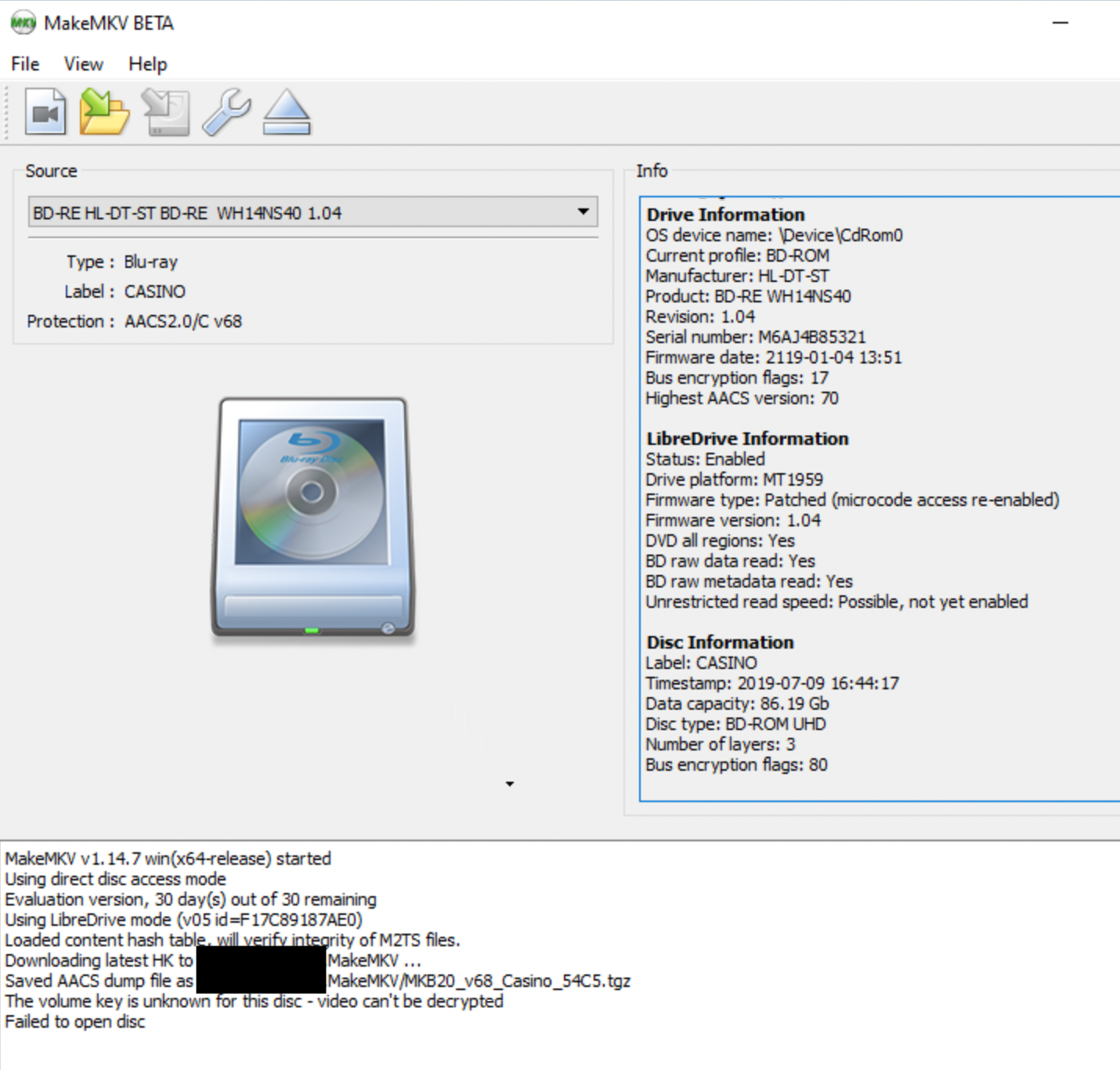Click the LibreDrive Information heading

pyautogui.click(x=747, y=439)
